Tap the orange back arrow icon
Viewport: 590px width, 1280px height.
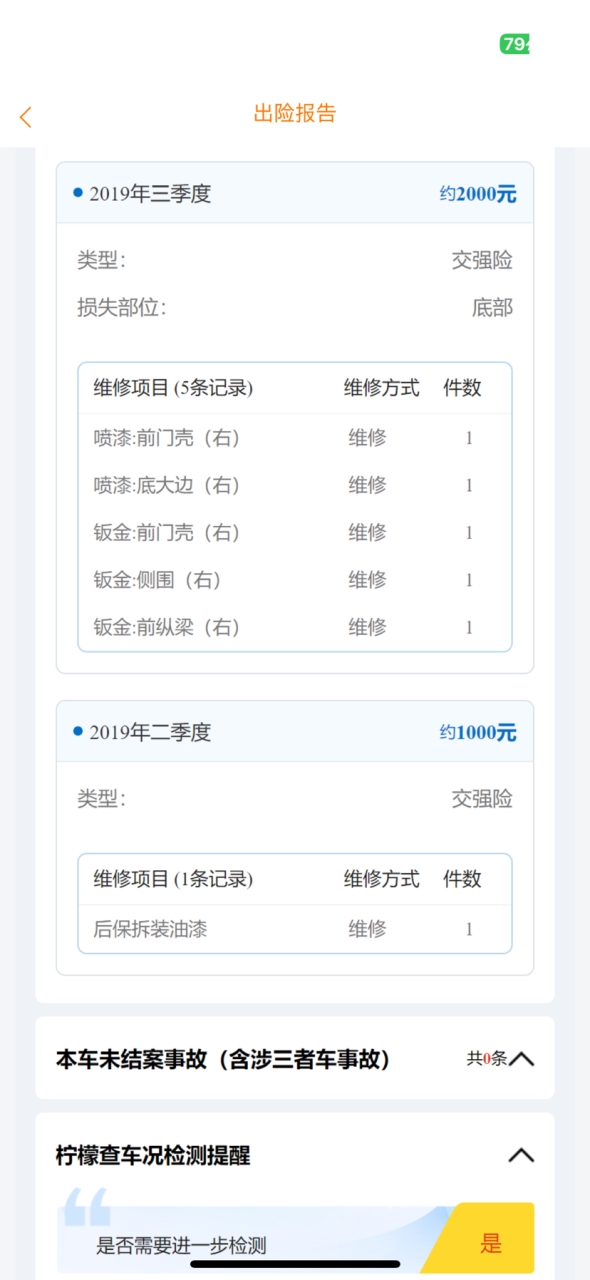[x=26, y=116]
